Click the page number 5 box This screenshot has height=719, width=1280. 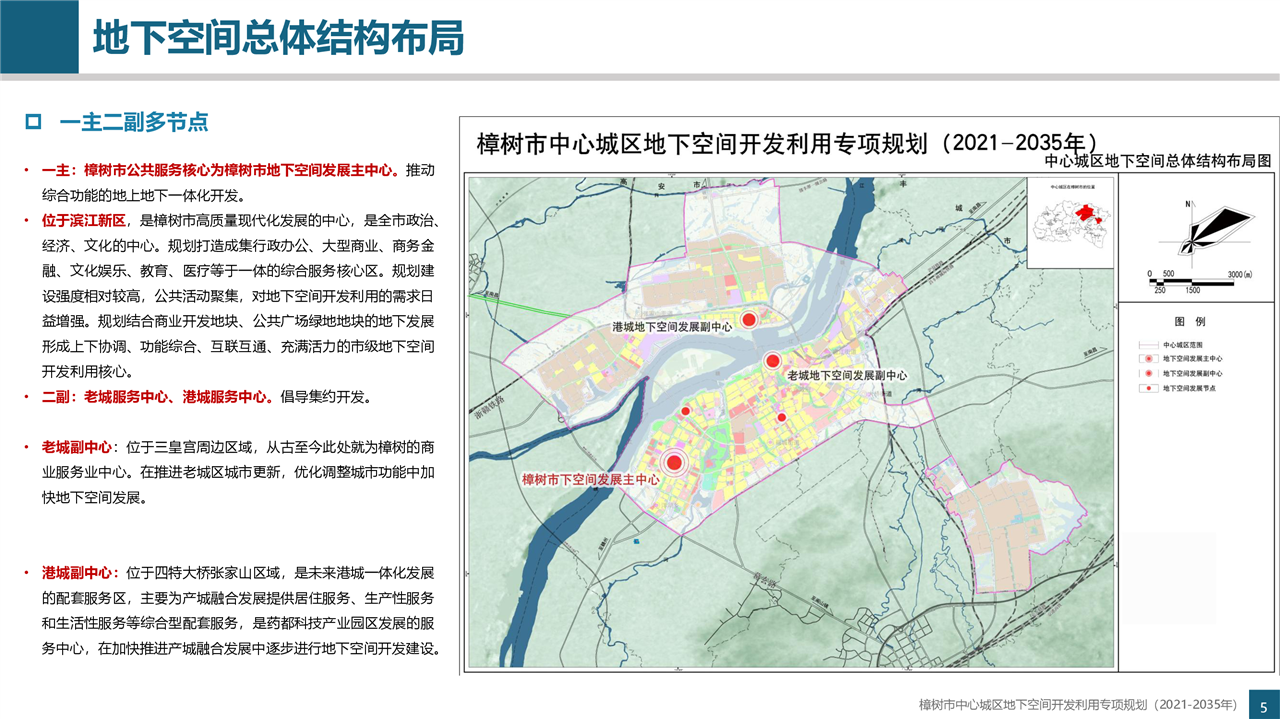pyautogui.click(x=1262, y=704)
